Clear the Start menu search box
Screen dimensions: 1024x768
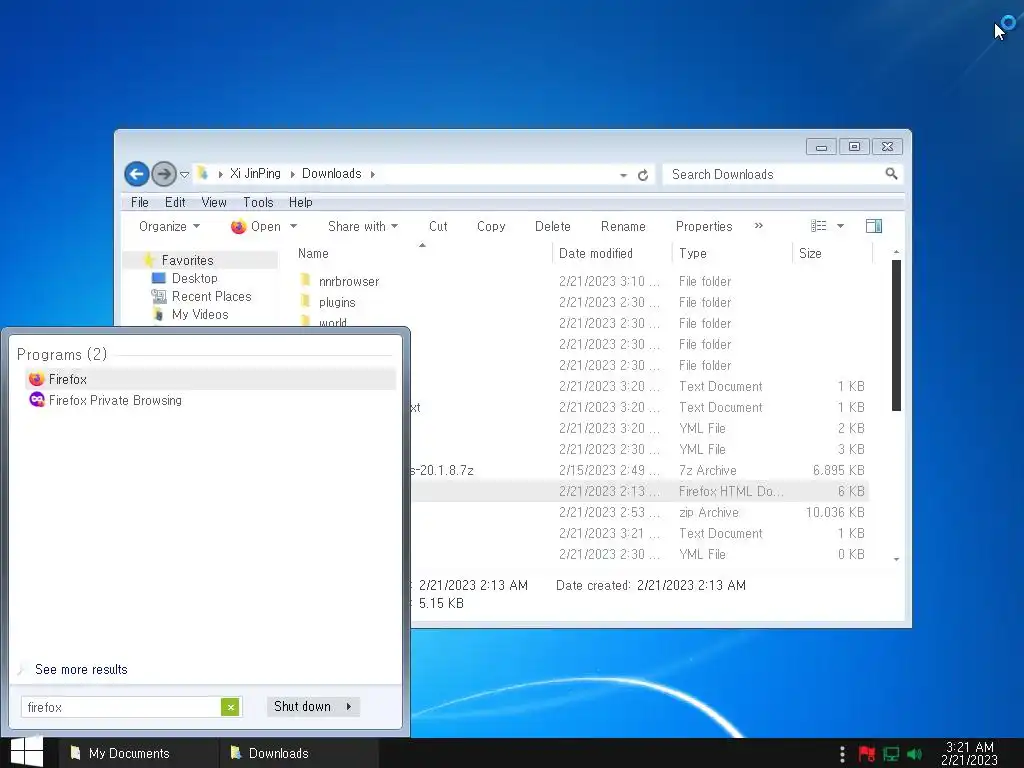230,707
